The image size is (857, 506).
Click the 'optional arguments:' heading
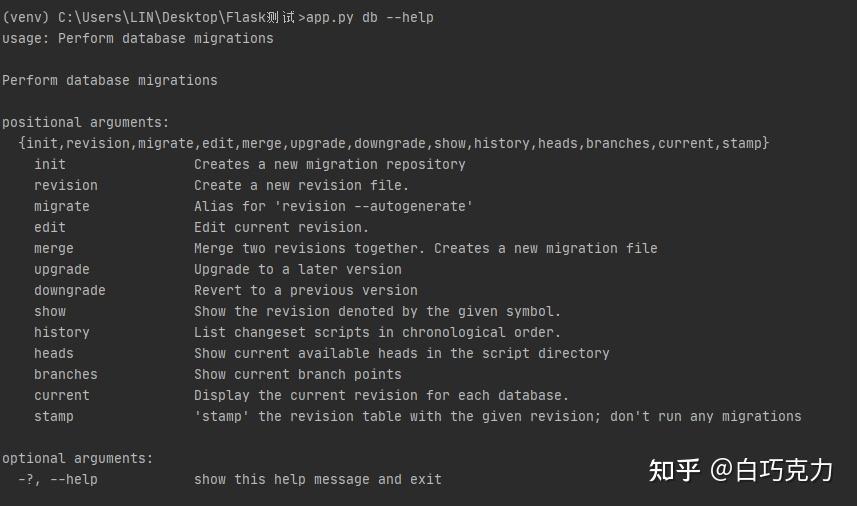click(78, 458)
